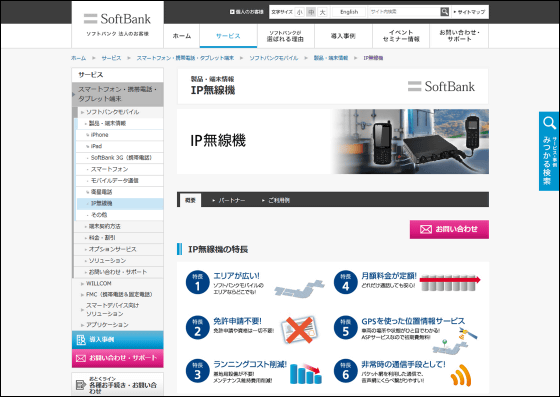Click the building icon on 導入事例 sidebar button
Viewport: 560px width, 397px height.
point(81,340)
